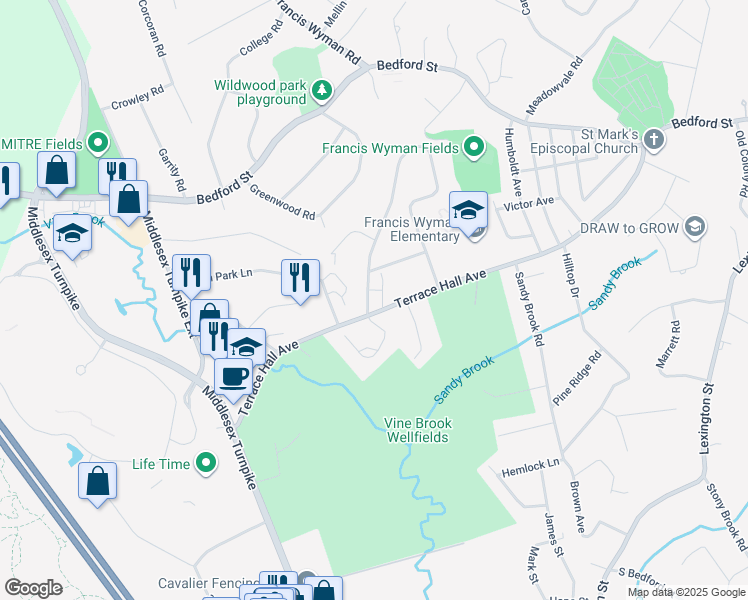Open the Francis Wyman Fields pin marker

(473, 147)
